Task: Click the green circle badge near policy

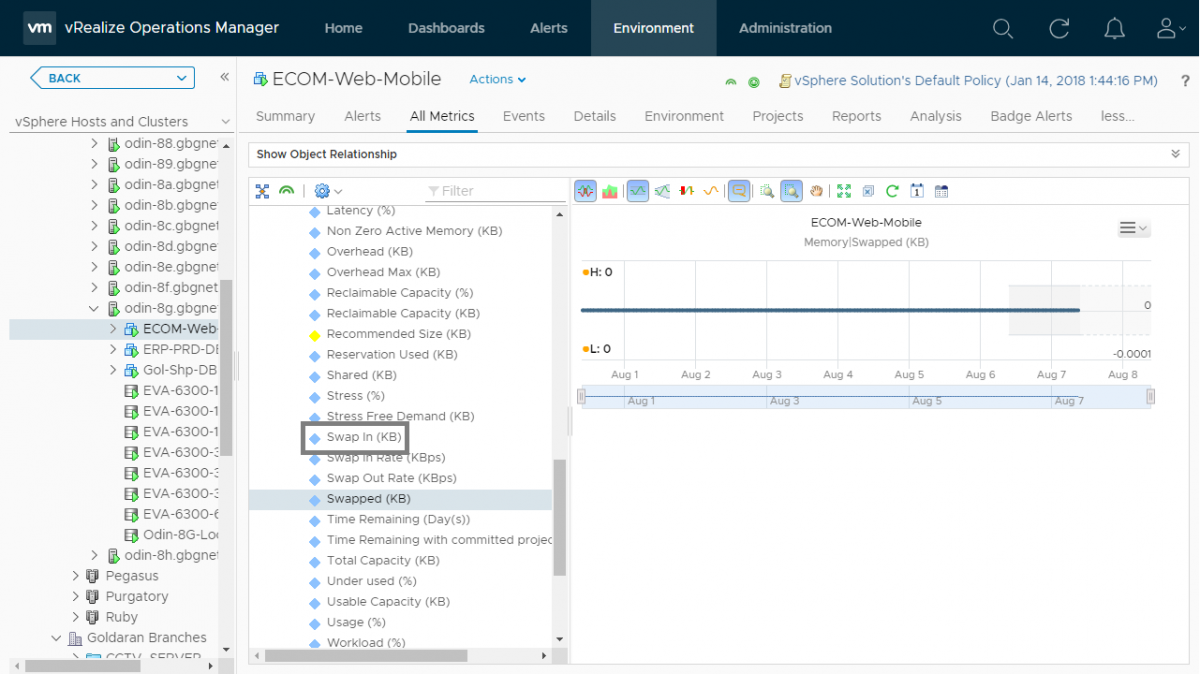Action: click(x=754, y=82)
